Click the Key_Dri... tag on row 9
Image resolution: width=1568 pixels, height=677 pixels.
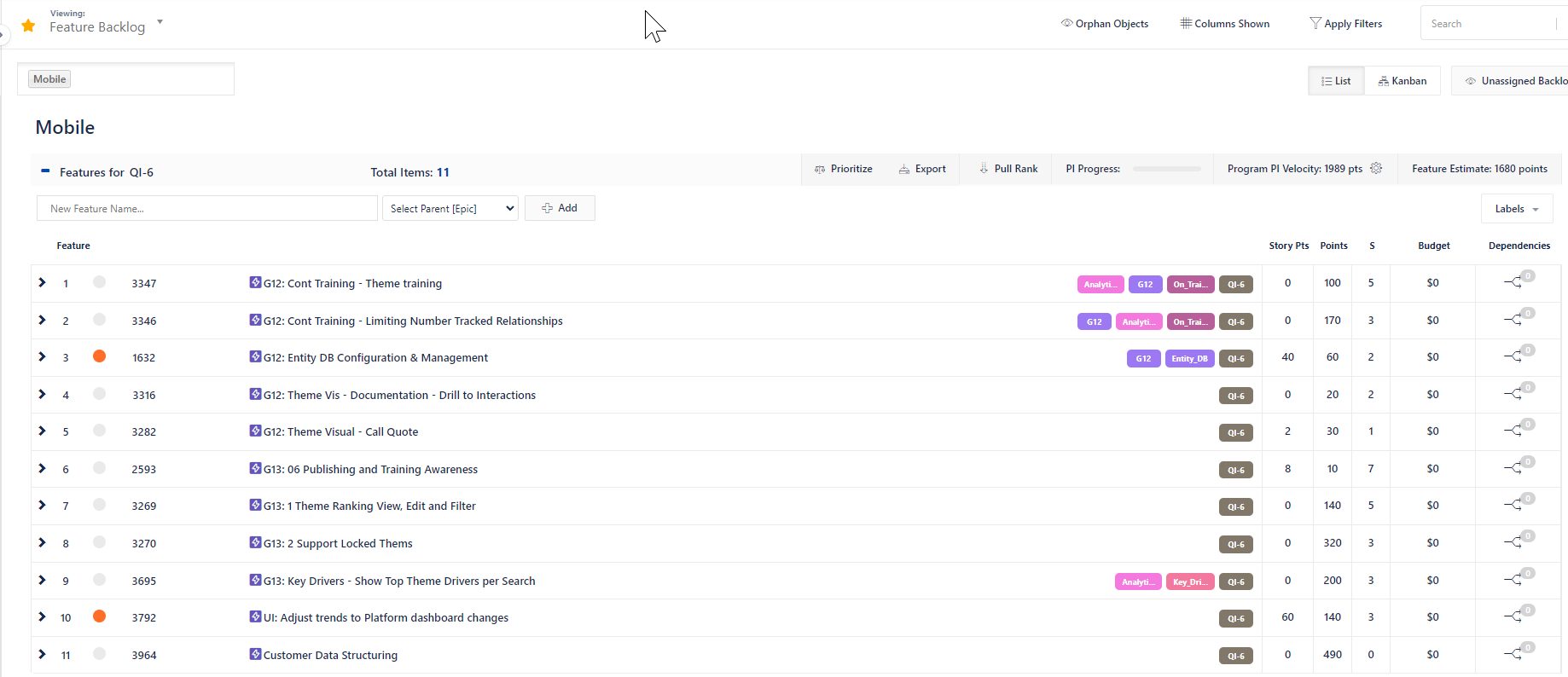(1189, 582)
